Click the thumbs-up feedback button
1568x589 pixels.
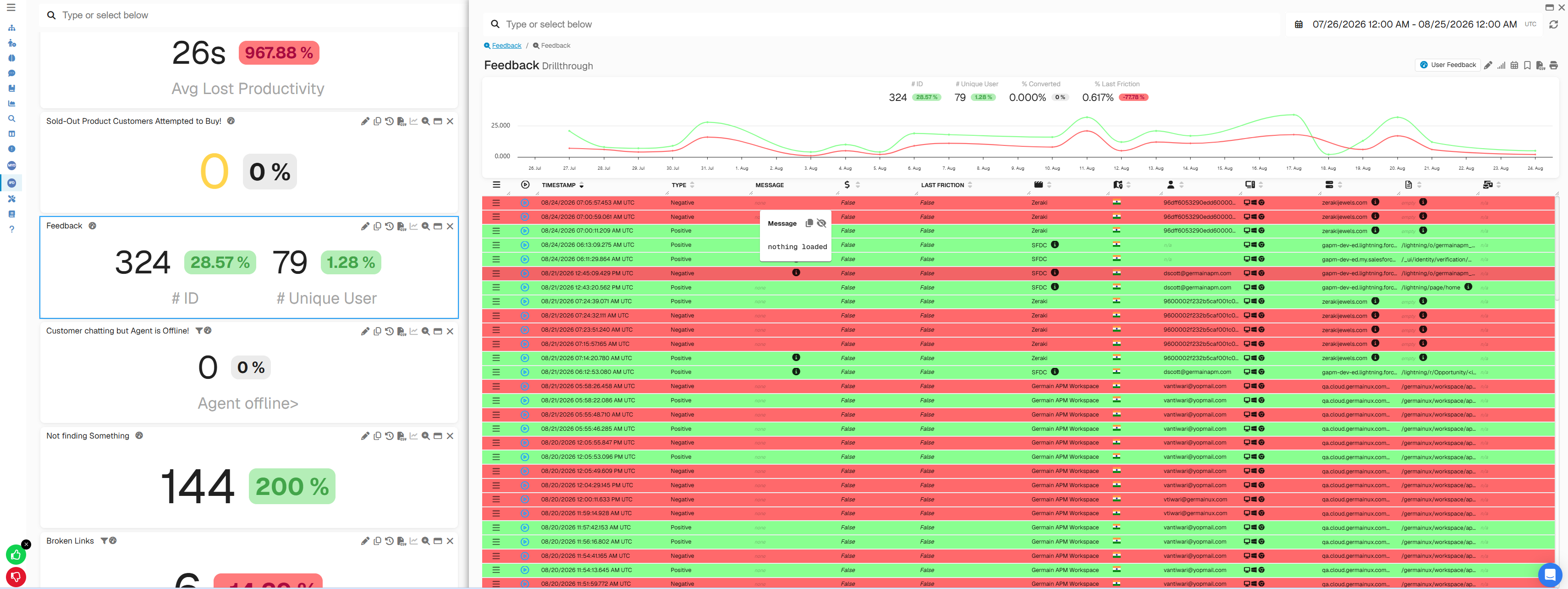coord(16,555)
